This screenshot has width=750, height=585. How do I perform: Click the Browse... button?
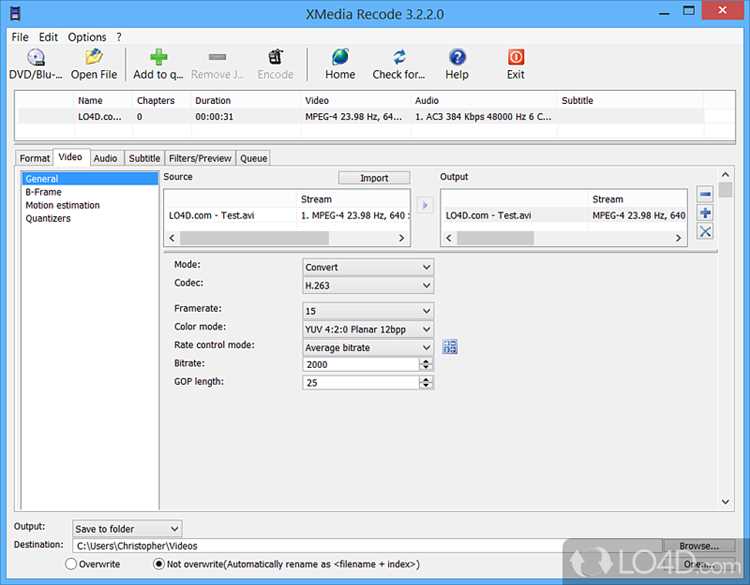(699, 546)
